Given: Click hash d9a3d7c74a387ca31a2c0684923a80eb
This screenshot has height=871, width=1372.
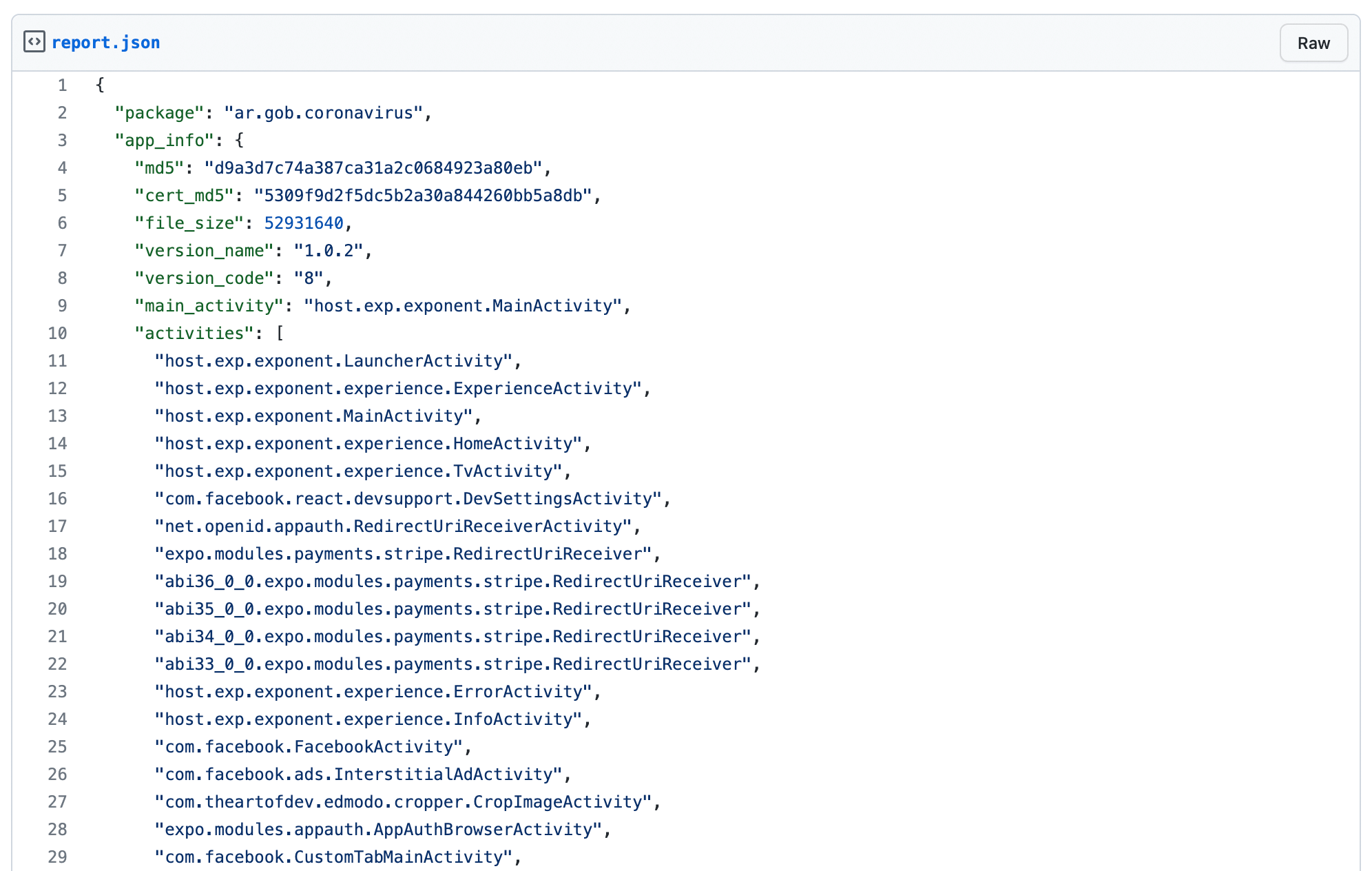Looking at the screenshot, I should [373, 168].
